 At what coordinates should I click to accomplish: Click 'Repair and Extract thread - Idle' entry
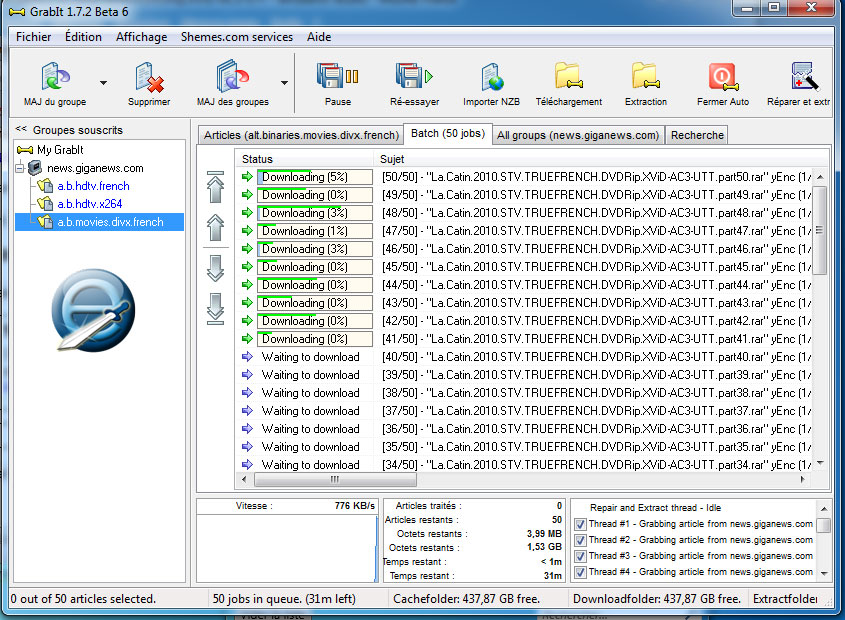(x=655, y=507)
